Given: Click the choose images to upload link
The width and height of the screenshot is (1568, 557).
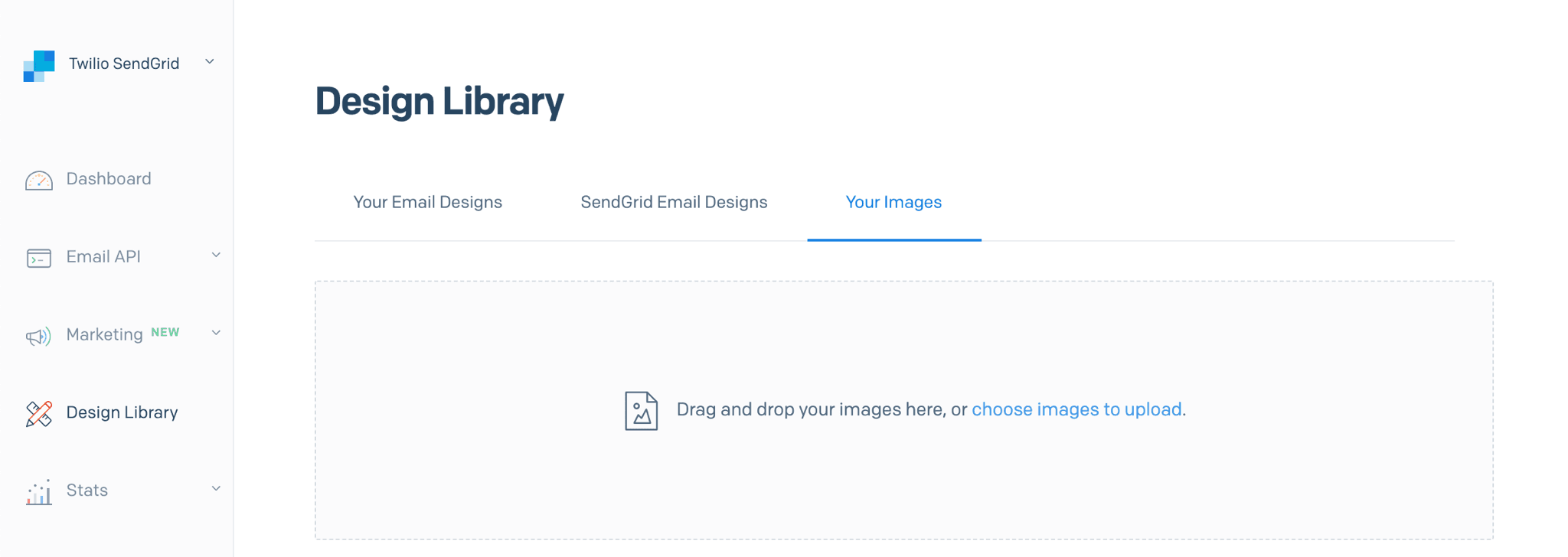Looking at the screenshot, I should 1076,410.
